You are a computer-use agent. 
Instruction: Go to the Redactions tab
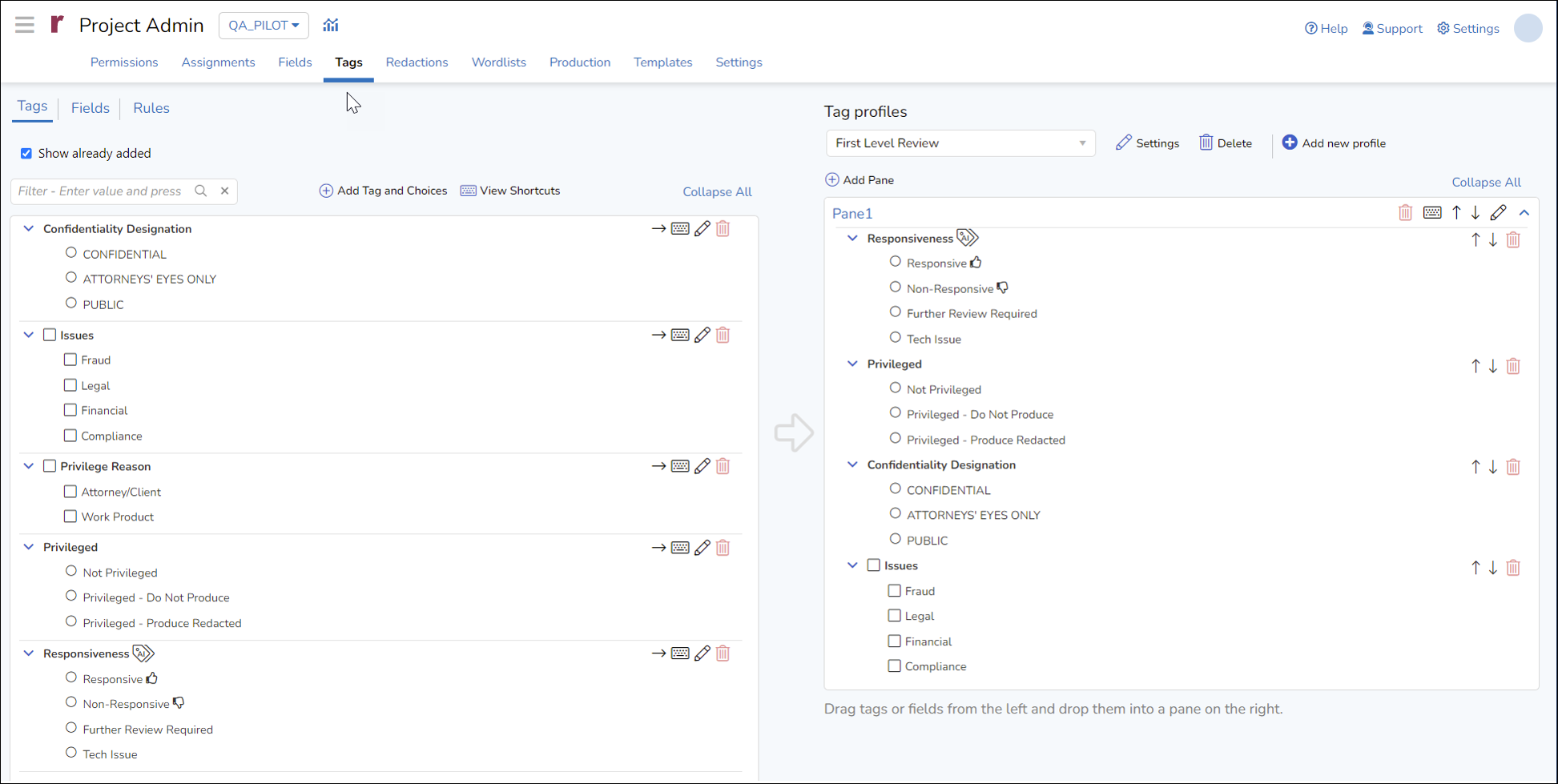pyautogui.click(x=417, y=62)
